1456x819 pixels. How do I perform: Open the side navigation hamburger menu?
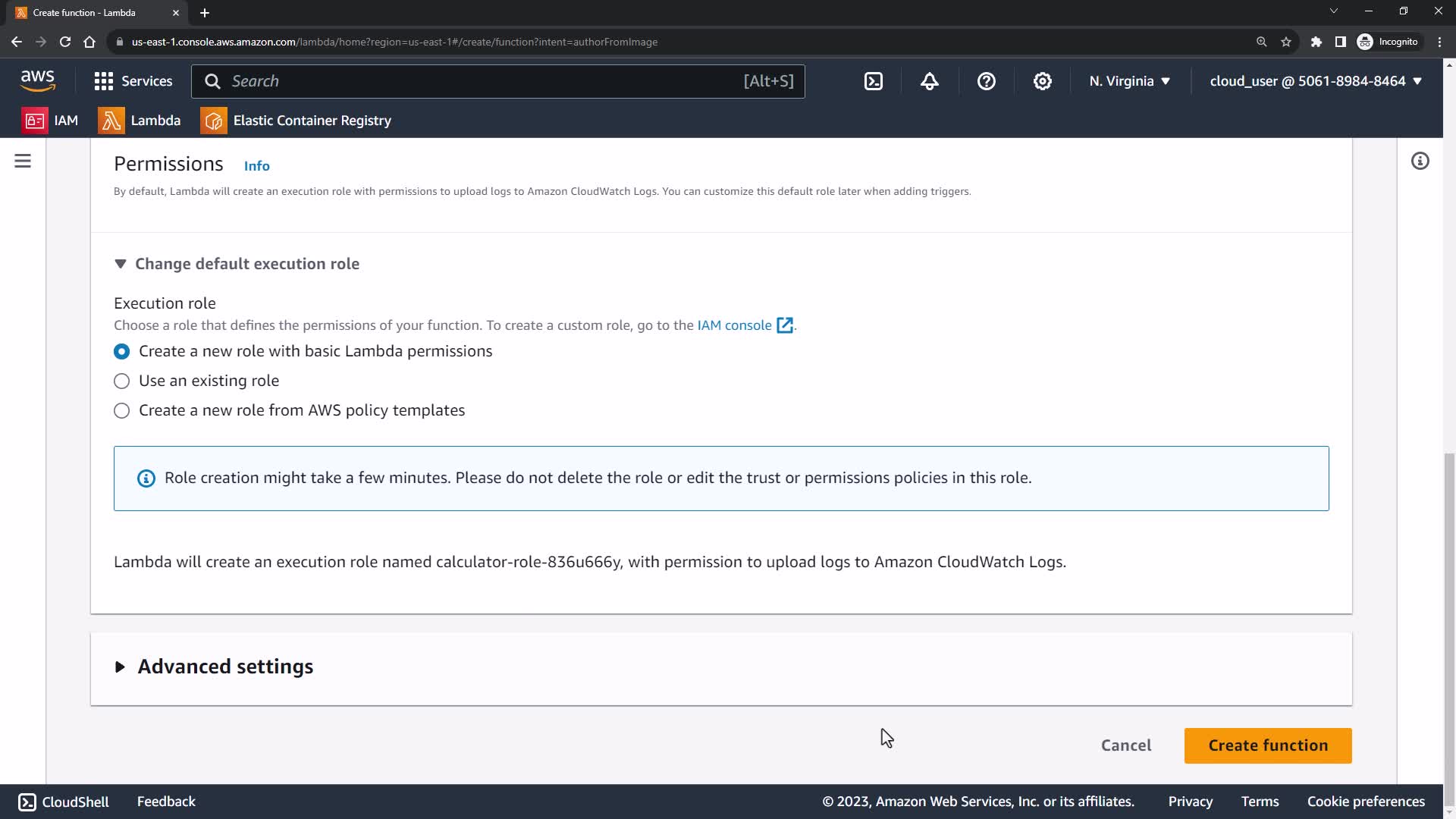tap(23, 161)
